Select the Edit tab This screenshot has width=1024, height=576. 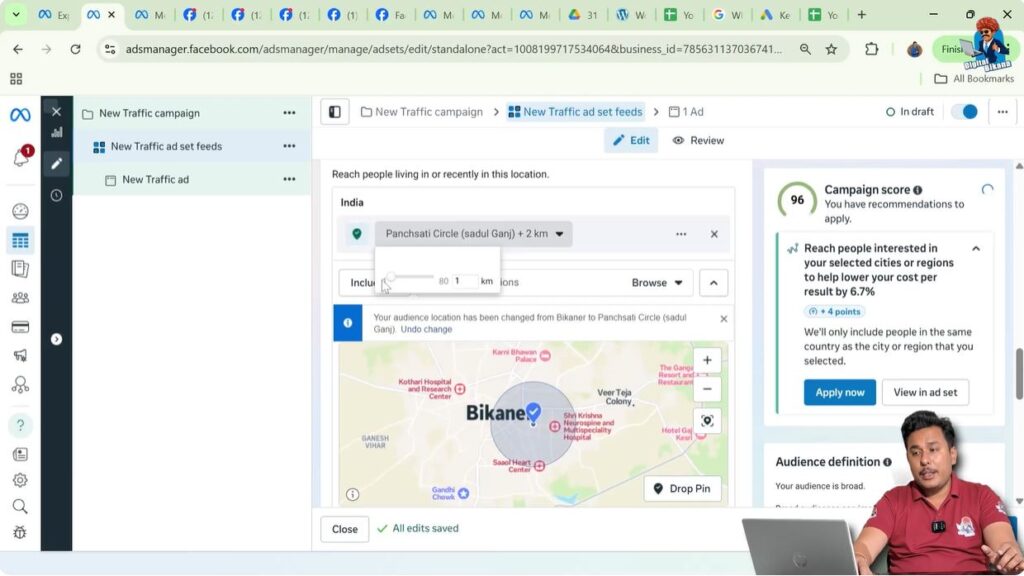[x=631, y=140]
